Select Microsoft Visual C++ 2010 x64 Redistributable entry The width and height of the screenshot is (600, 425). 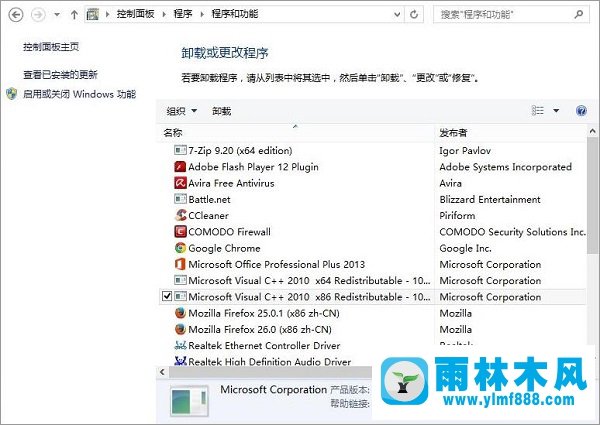309,281
